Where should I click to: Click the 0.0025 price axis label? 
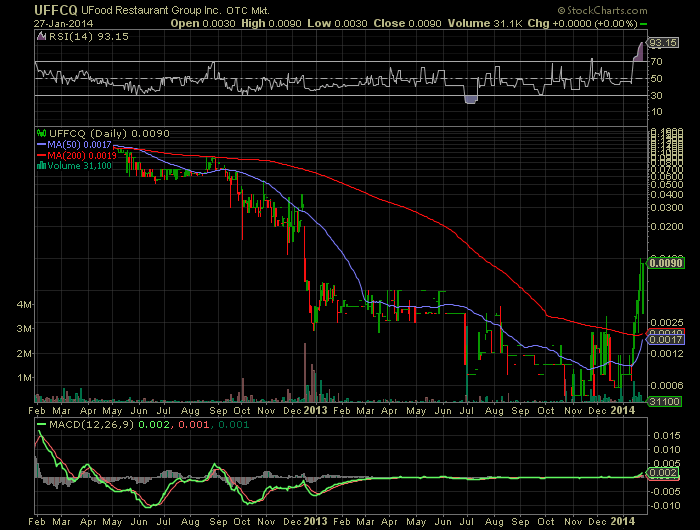point(667,322)
